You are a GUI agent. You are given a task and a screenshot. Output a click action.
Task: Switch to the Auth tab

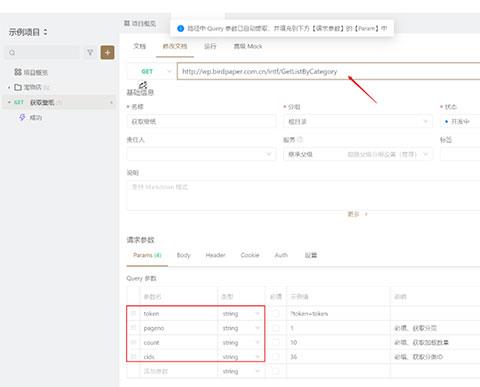click(x=281, y=255)
